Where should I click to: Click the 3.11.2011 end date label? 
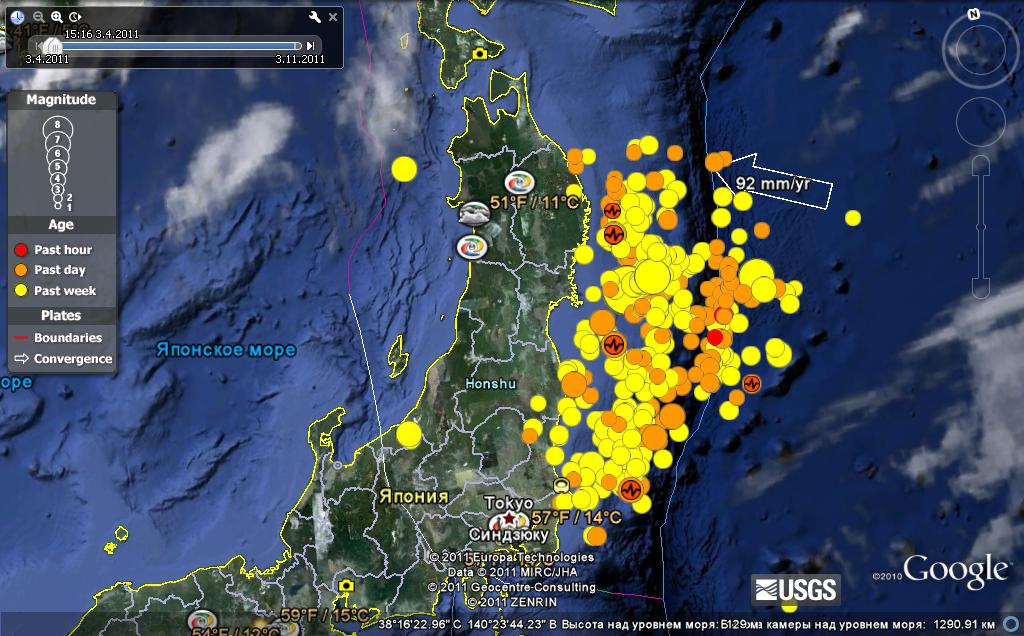pyautogui.click(x=300, y=59)
